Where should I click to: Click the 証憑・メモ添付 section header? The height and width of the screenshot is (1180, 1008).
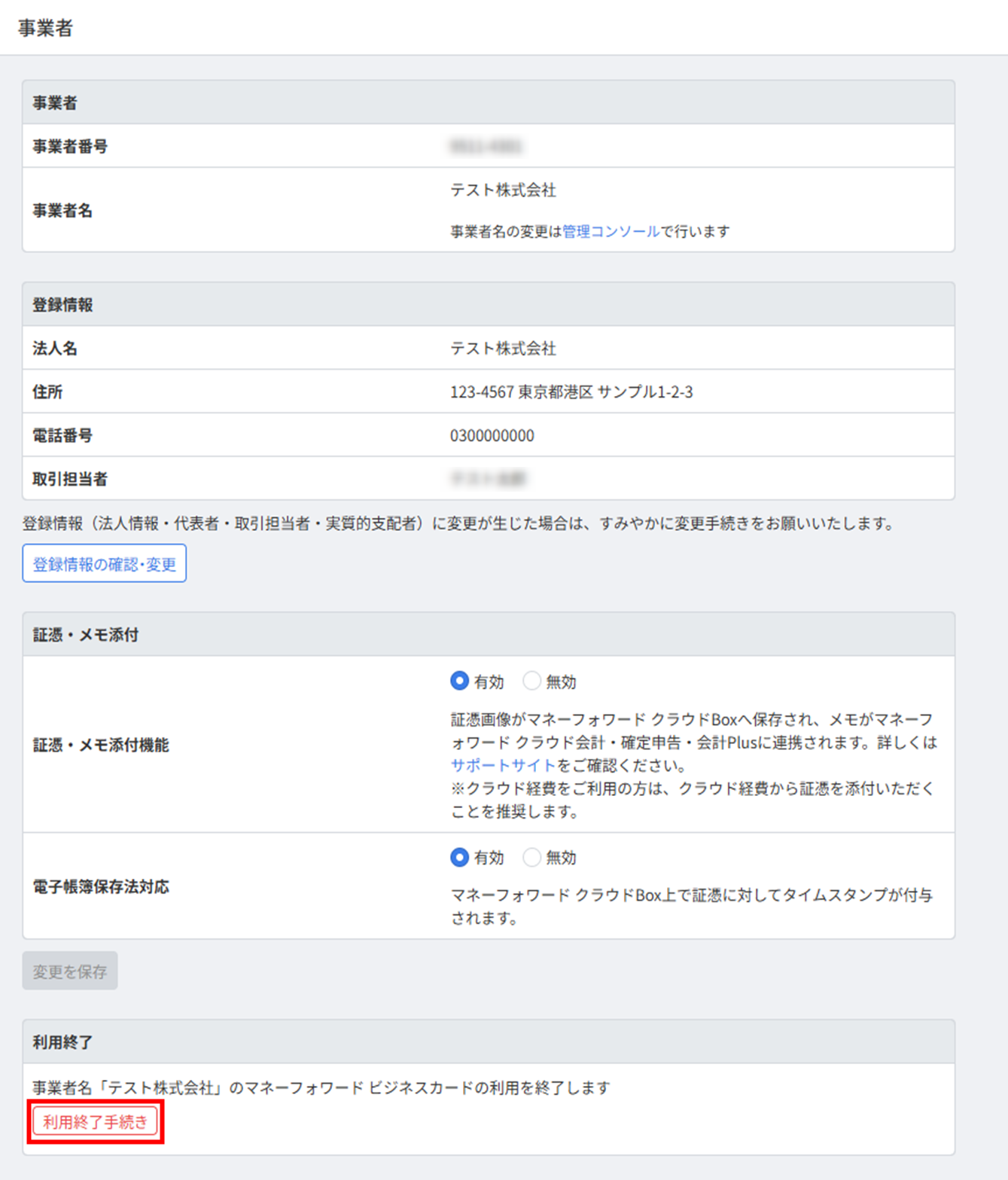coord(85,635)
